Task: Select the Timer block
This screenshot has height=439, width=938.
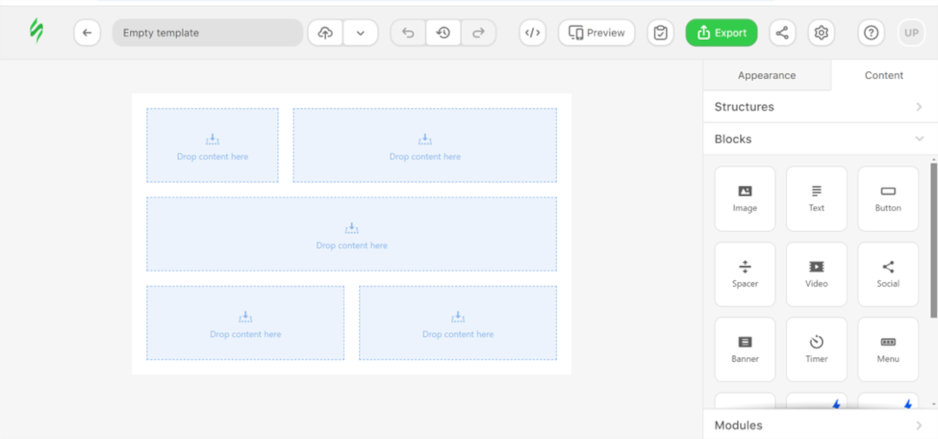Action: coord(816,349)
